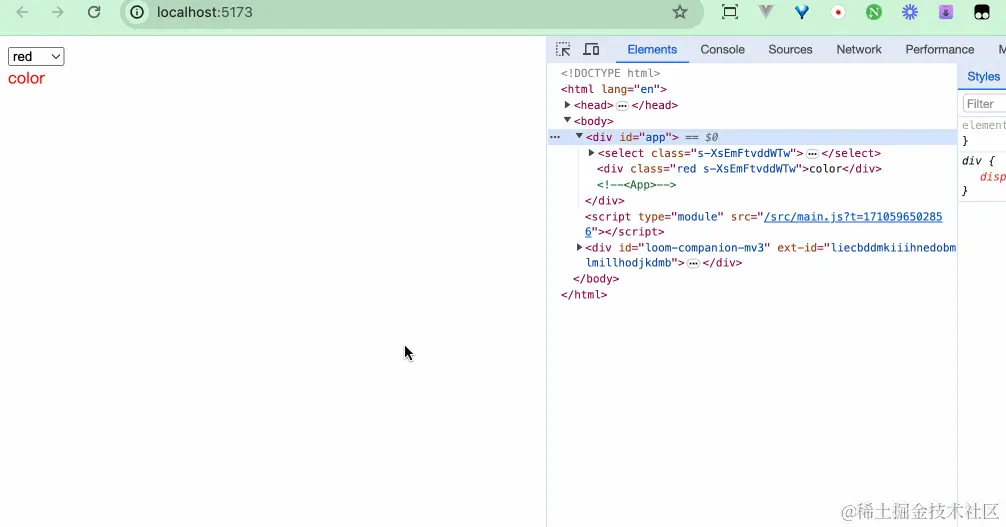Click the ellipsis inside the select tag
The height and width of the screenshot is (527, 1006).
[812, 154]
